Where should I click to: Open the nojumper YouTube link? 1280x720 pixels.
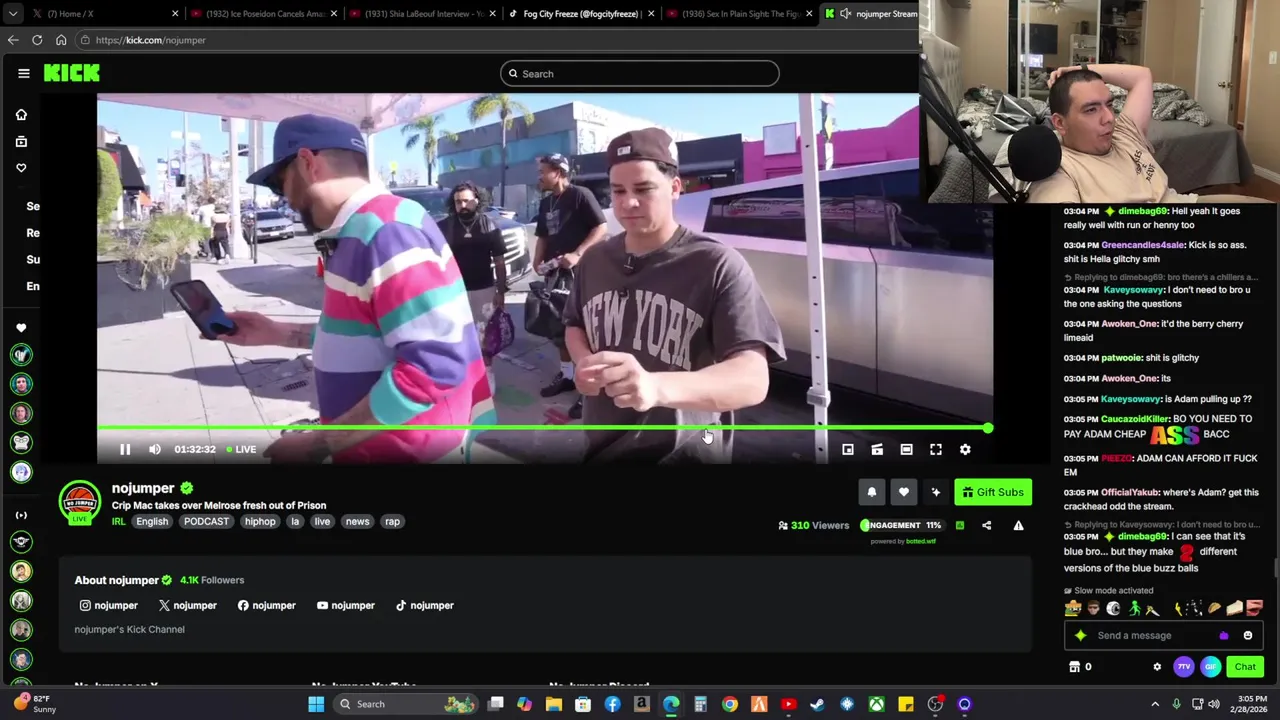pos(345,605)
